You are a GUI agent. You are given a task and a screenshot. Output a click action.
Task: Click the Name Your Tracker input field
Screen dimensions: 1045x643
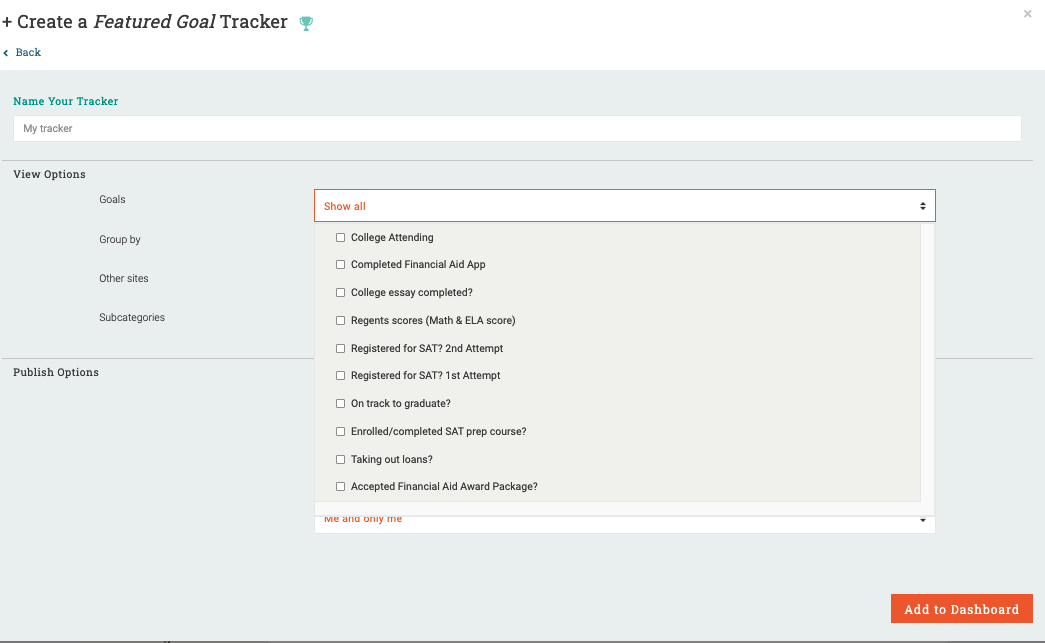[517, 128]
